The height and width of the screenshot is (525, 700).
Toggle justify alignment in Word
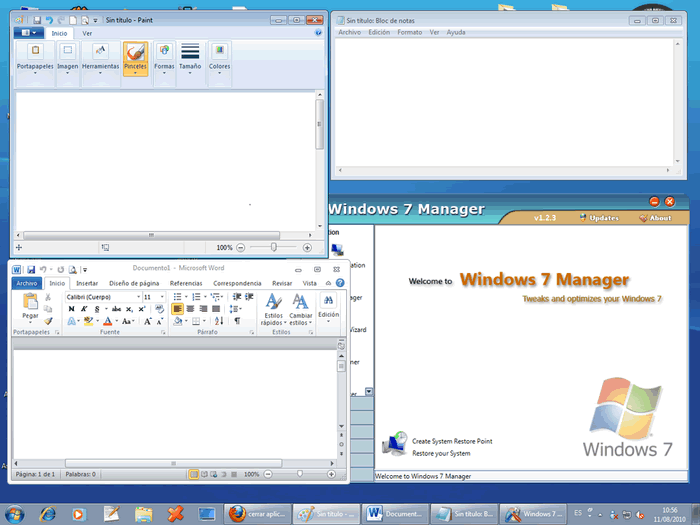[x=216, y=309]
